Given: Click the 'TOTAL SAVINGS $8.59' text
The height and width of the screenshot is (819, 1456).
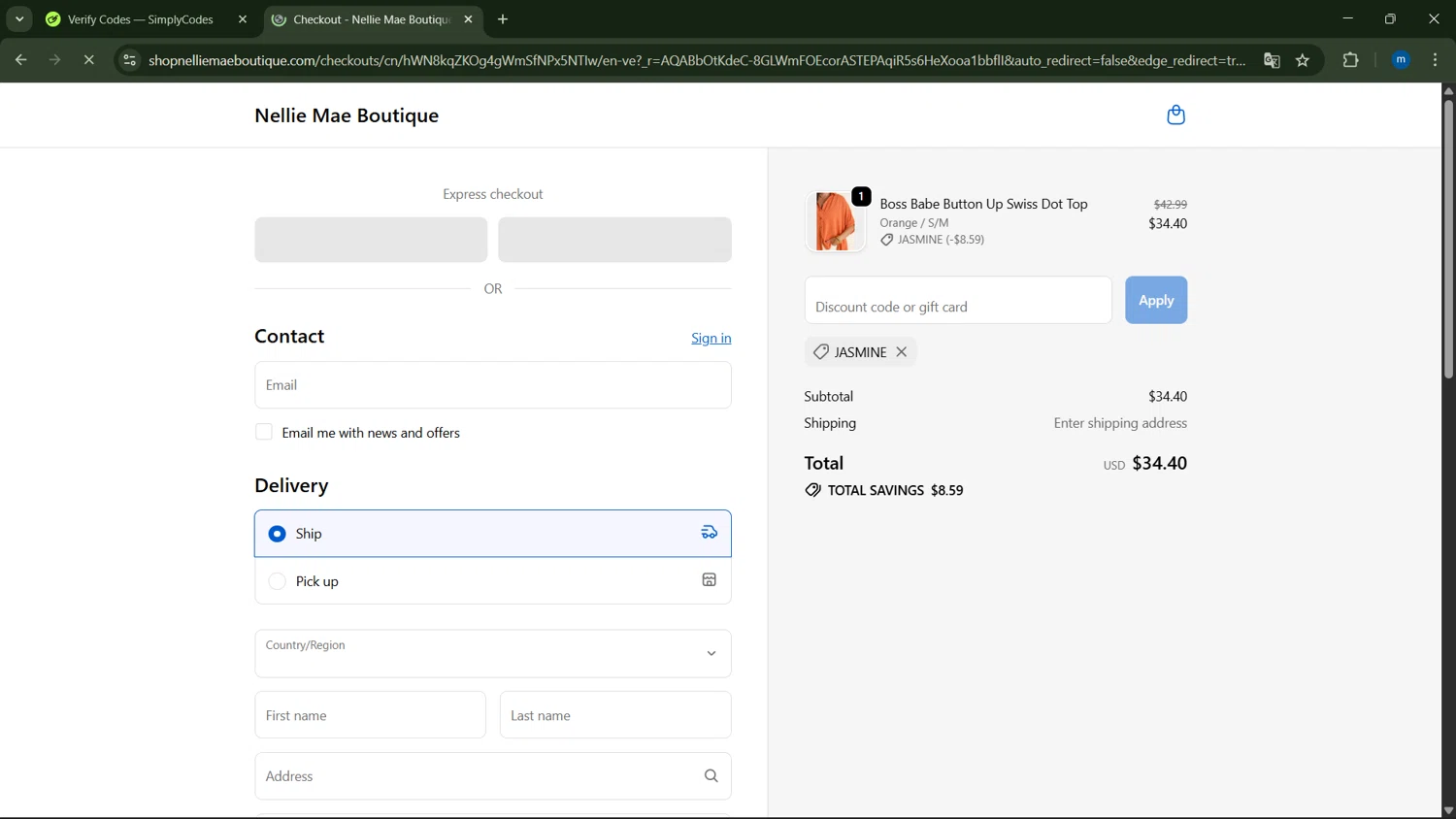Looking at the screenshot, I should [895, 490].
